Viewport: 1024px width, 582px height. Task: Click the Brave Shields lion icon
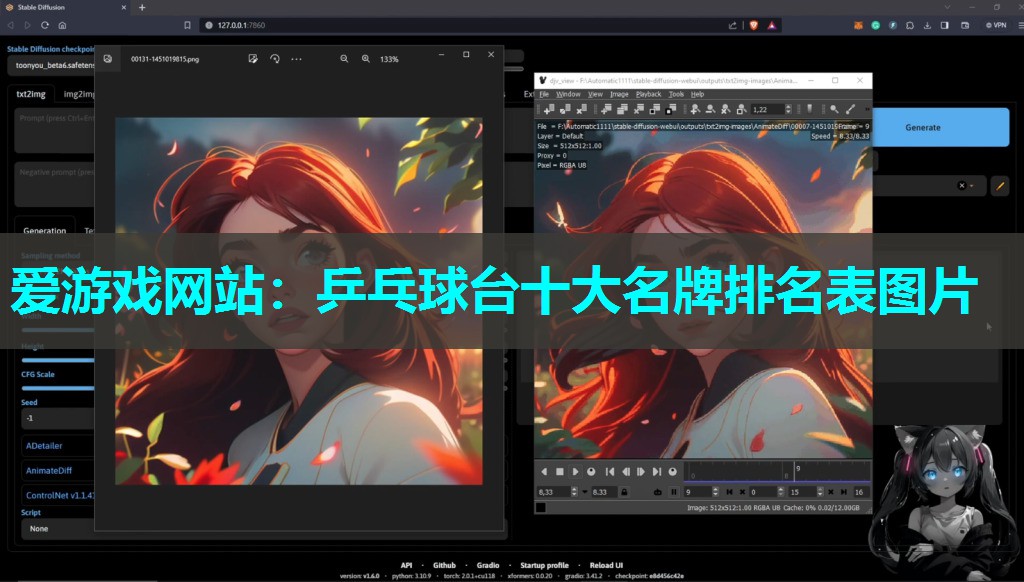[x=754, y=25]
